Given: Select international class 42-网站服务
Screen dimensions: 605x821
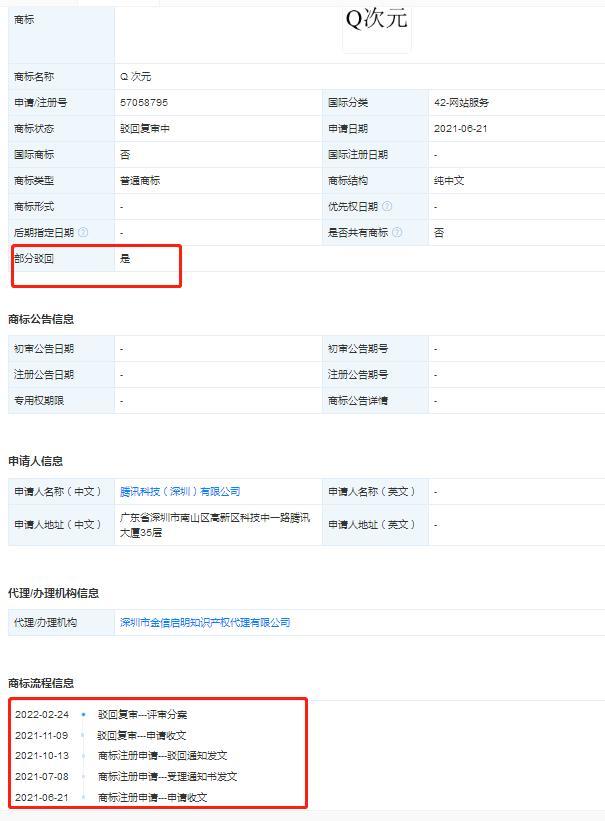Looking at the screenshot, I should coord(461,103).
